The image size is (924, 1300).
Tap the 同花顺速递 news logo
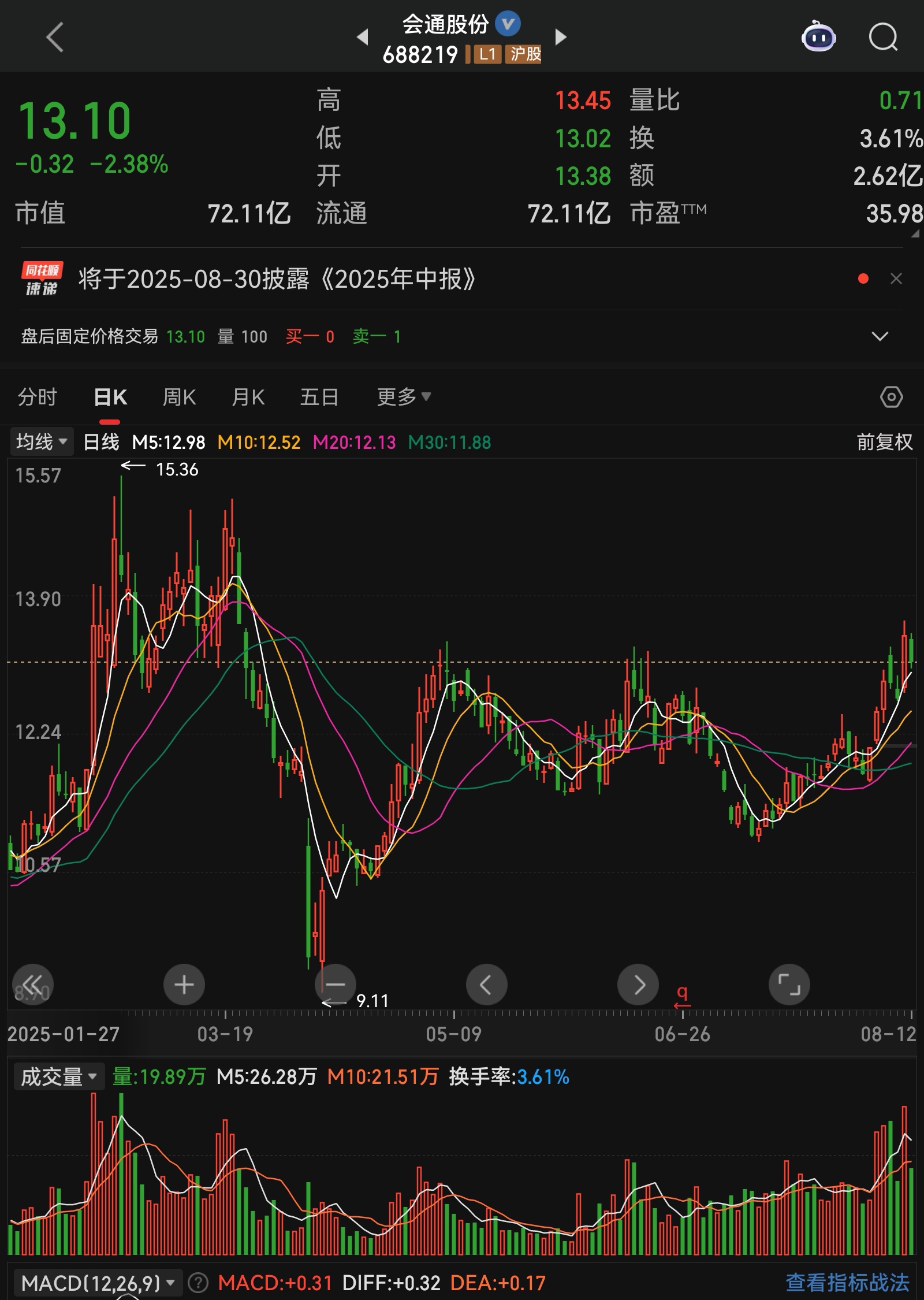coord(42,279)
